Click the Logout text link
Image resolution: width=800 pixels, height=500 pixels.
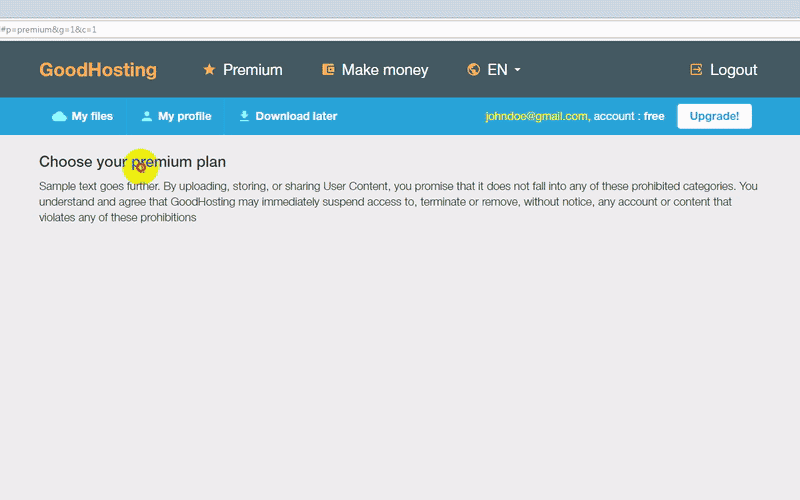[x=733, y=70]
